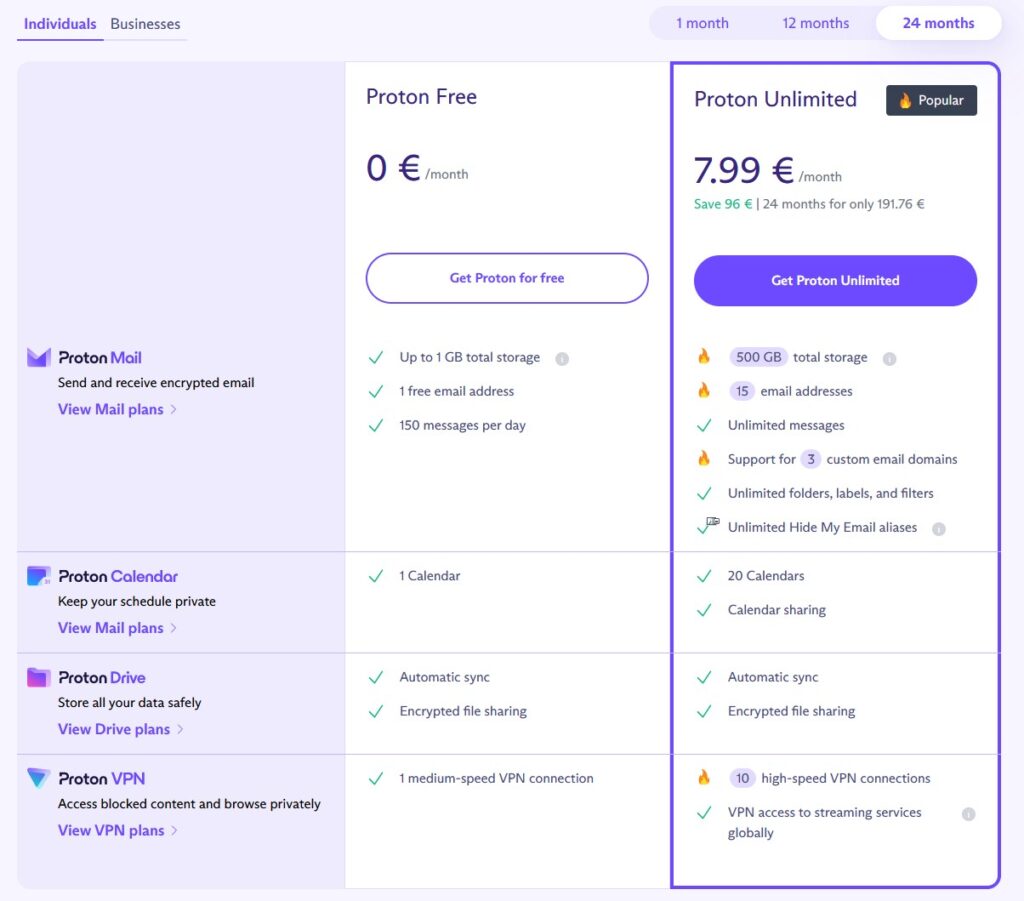Image resolution: width=1024 pixels, height=901 pixels.
Task: Show info for Hide My Email aliases
Action: click(x=938, y=529)
